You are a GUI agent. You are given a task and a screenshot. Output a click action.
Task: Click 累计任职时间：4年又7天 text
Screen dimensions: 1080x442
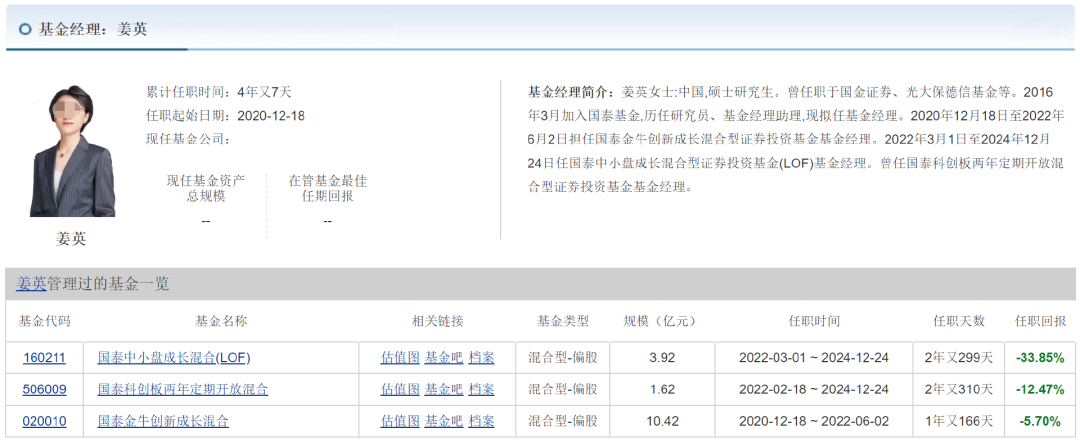pyautogui.click(x=218, y=92)
